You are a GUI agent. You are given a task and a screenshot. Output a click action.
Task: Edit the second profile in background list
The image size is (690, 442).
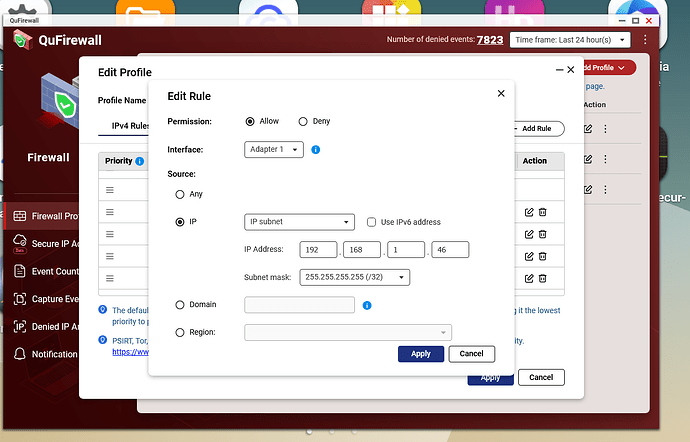(x=588, y=159)
